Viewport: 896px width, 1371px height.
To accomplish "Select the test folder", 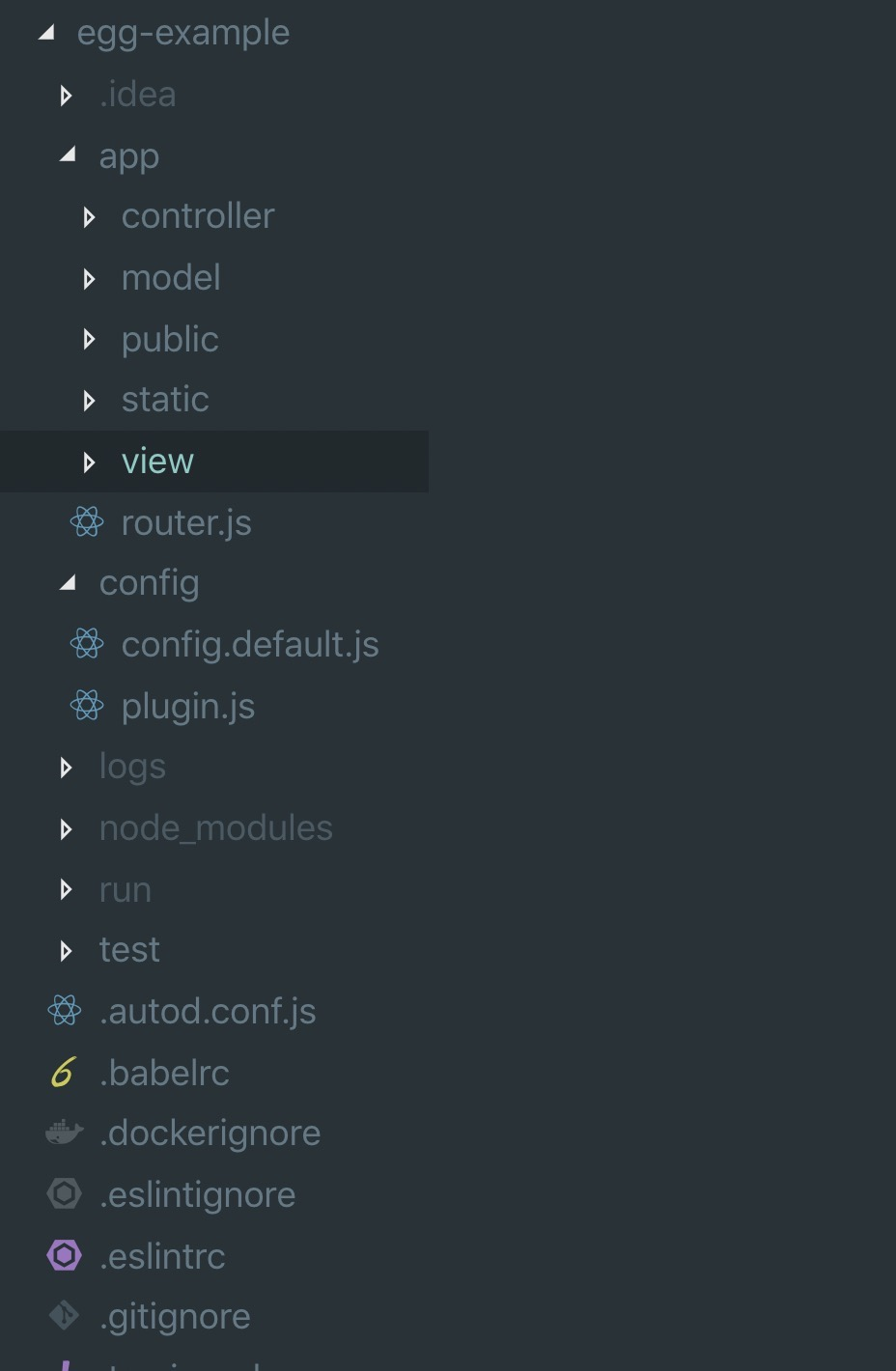I will (x=129, y=950).
